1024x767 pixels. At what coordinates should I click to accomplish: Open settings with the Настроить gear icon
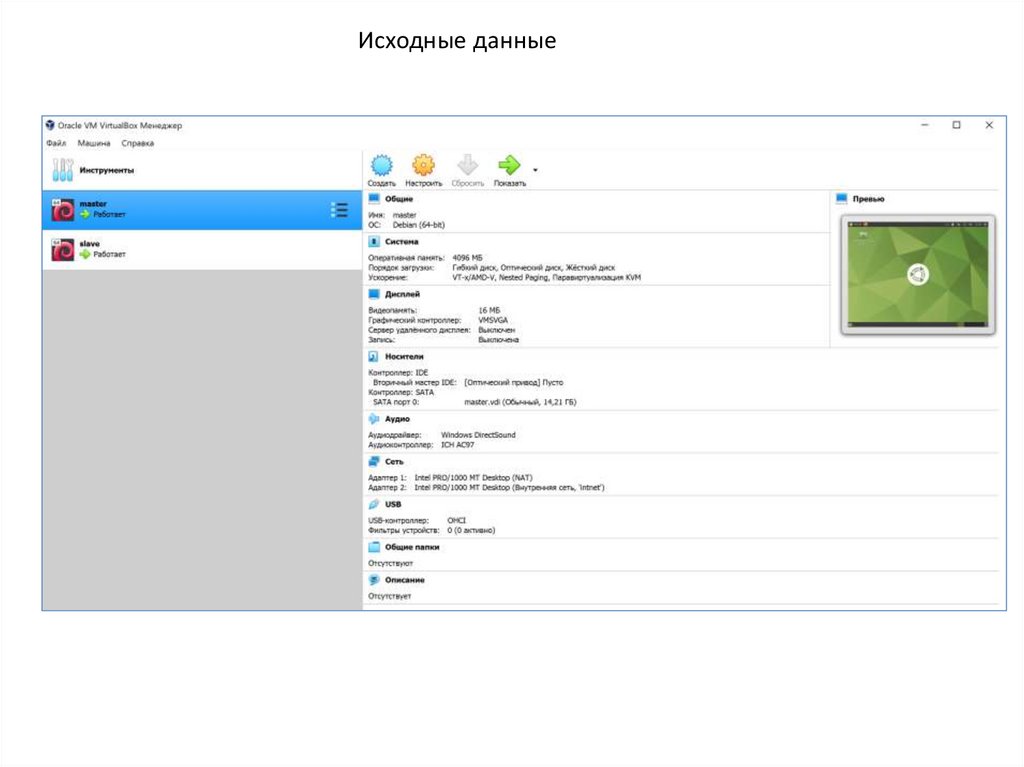[423, 165]
